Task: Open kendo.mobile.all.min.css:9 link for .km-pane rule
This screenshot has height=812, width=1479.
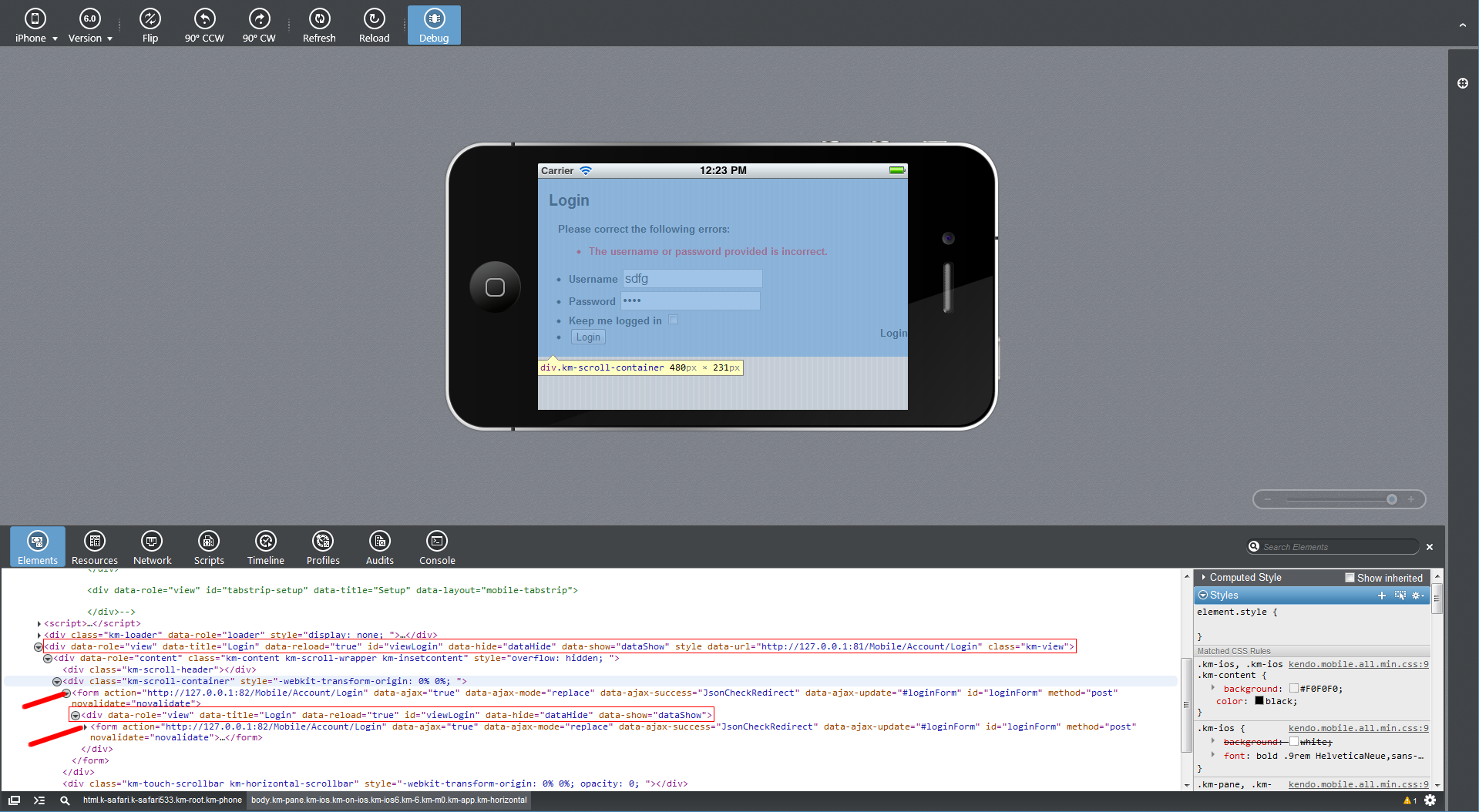Action: tap(1358, 784)
